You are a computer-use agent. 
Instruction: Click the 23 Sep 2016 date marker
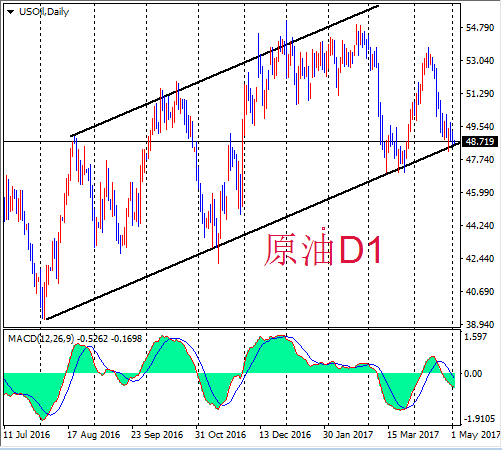pyautogui.click(x=157, y=435)
